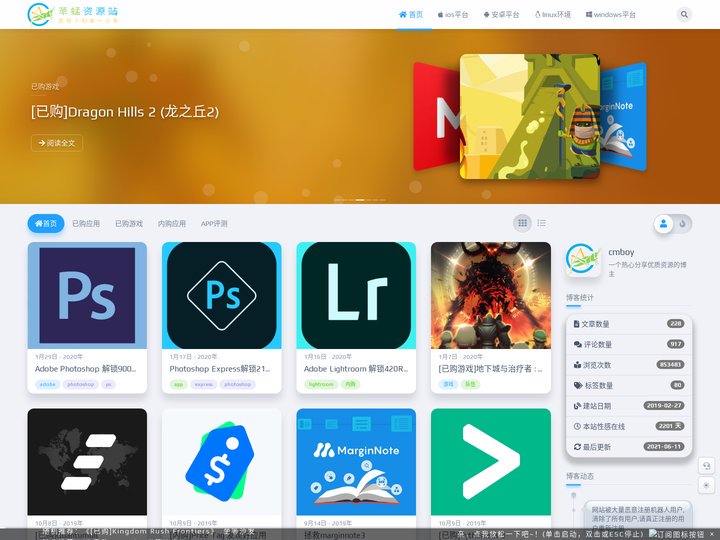
Task: Click the 最后更新 stats row
Action: click(629, 447)
